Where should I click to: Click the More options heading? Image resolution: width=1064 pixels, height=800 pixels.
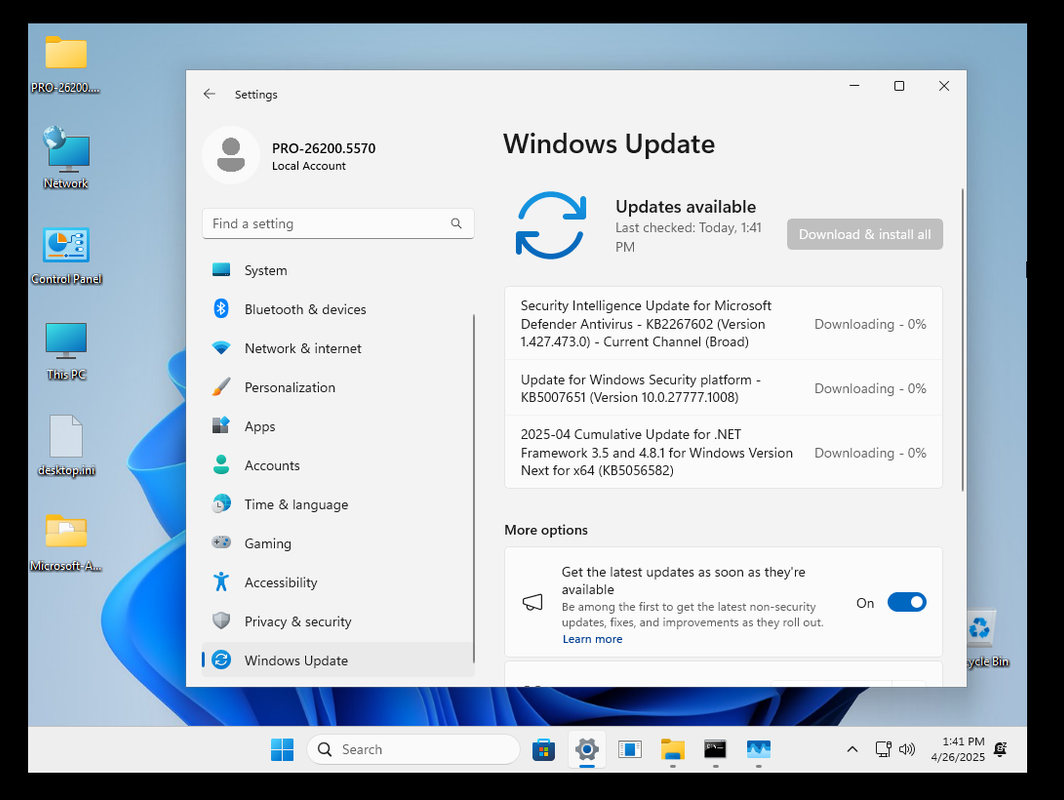(x=546, y=530)
